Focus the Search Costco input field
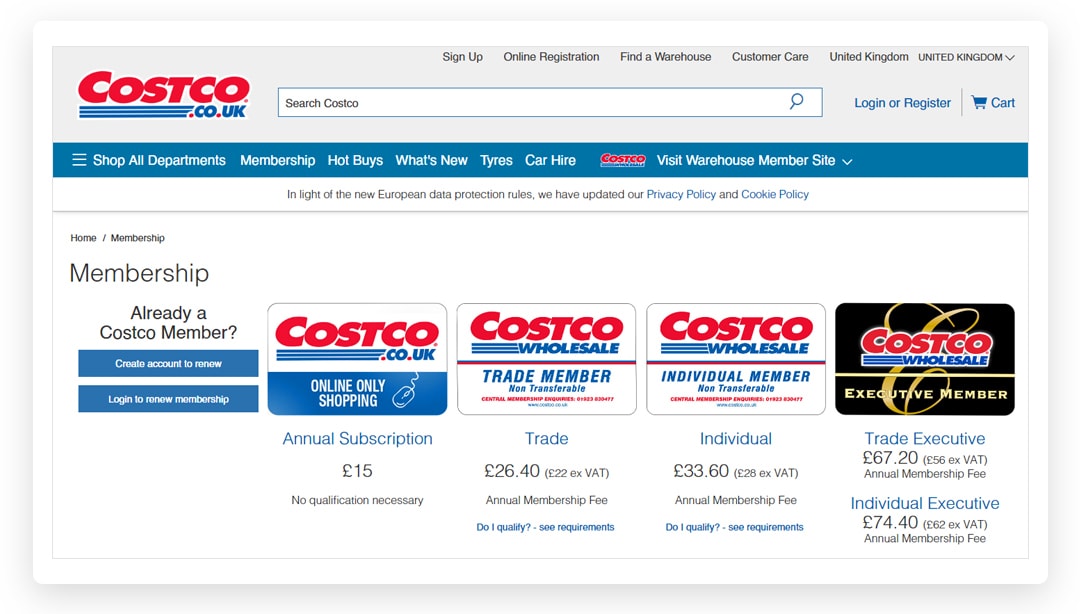Image resolution: width=1080 pixels, height=614 pixels. [x=550, y=102]
